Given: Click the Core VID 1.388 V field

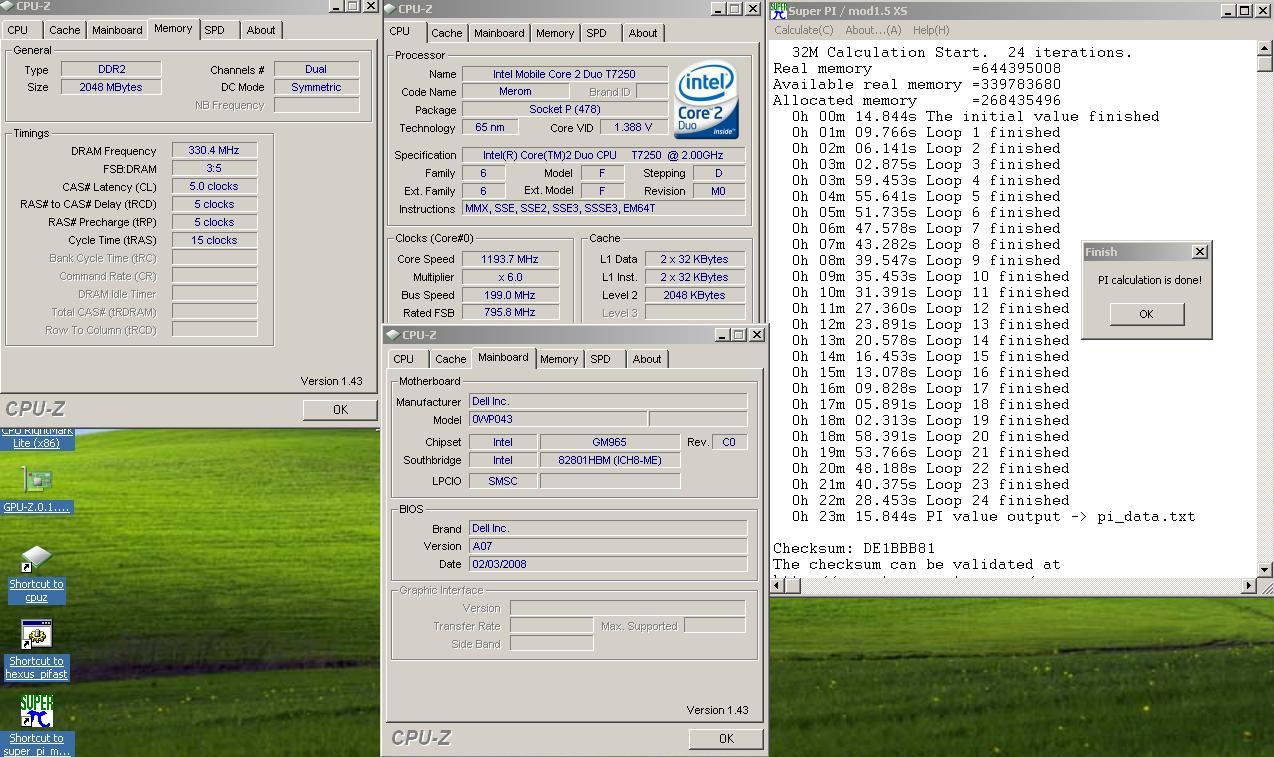Looking at the screenshot, I should [x=633, y=128].
